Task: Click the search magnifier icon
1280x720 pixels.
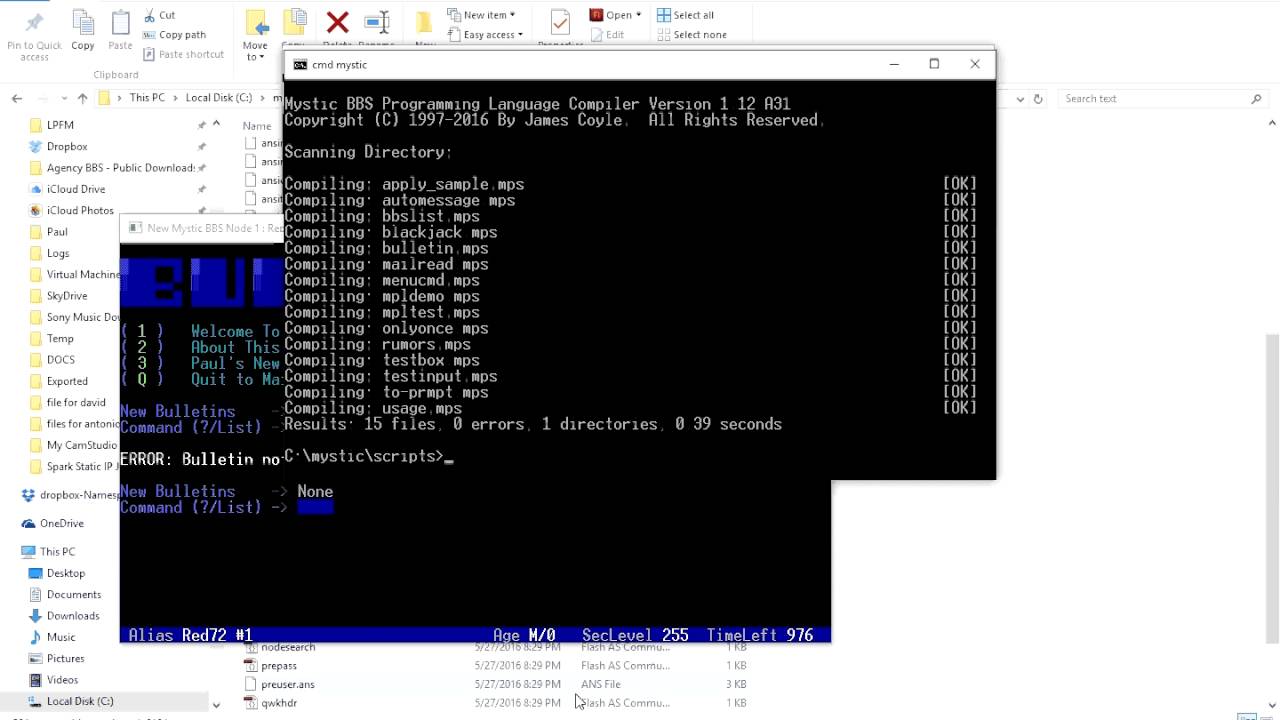Action: (x=1257, y=98)
